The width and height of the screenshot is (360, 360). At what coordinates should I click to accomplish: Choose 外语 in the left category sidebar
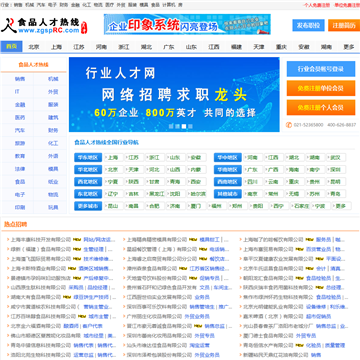pyautogui.click(x=53, y=156)
